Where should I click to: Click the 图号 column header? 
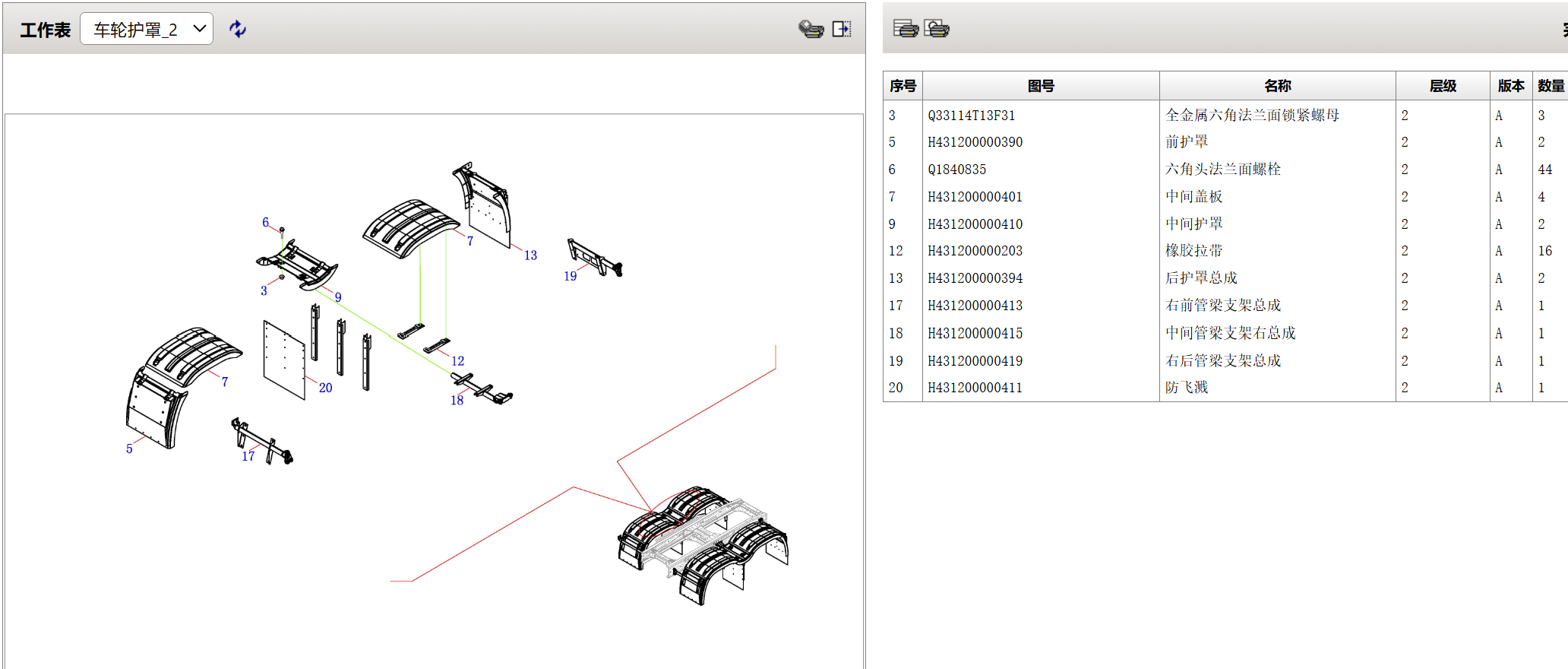click(1040, 86)
